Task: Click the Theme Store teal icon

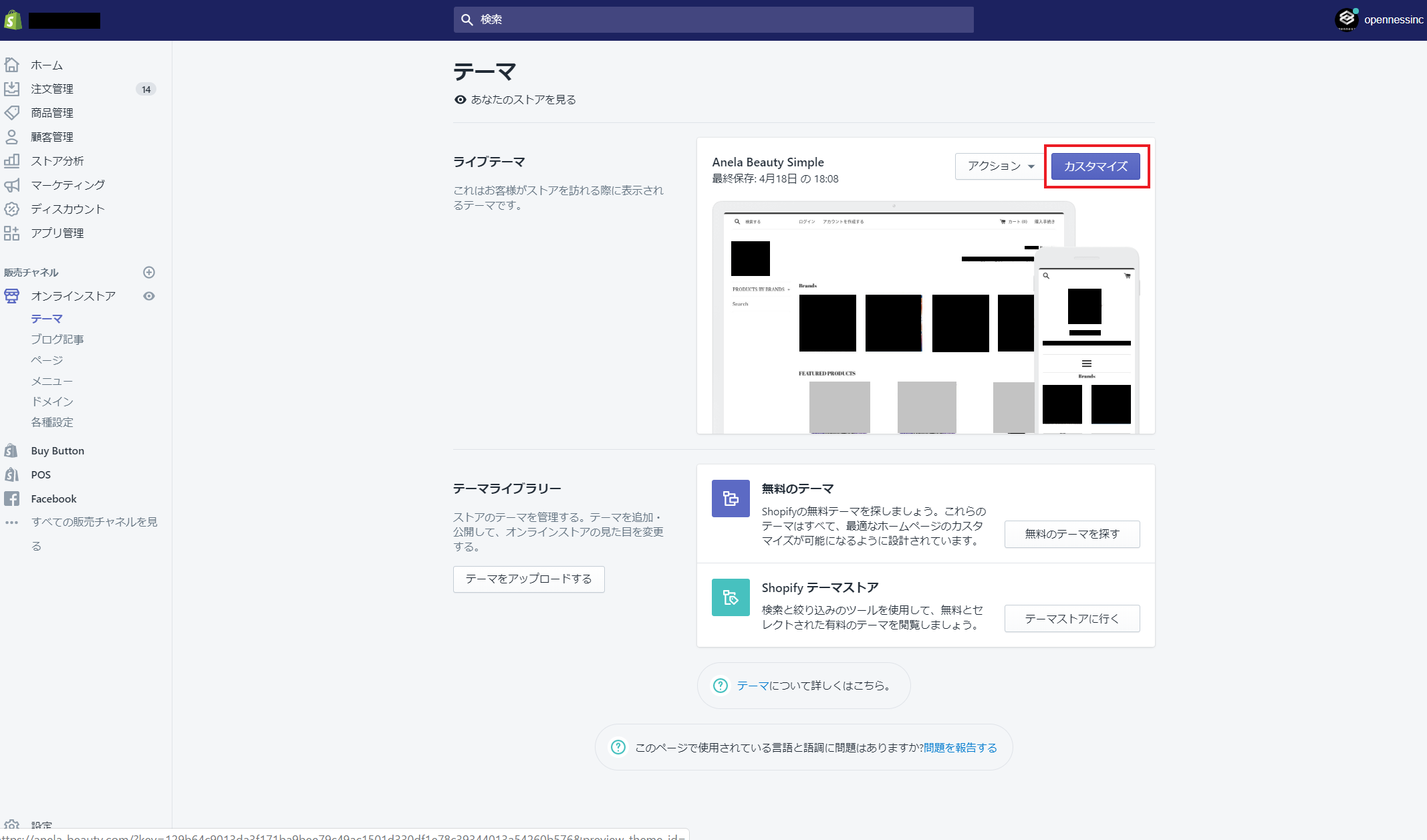Action: click(x=731, y=597)
